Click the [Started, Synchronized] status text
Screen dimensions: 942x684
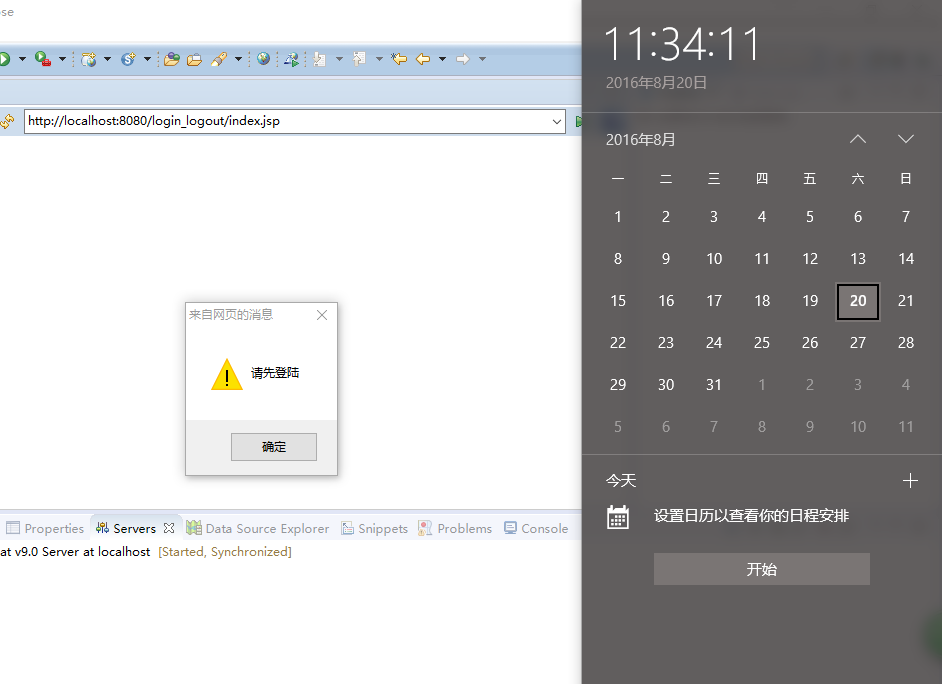tap(225, 552)
